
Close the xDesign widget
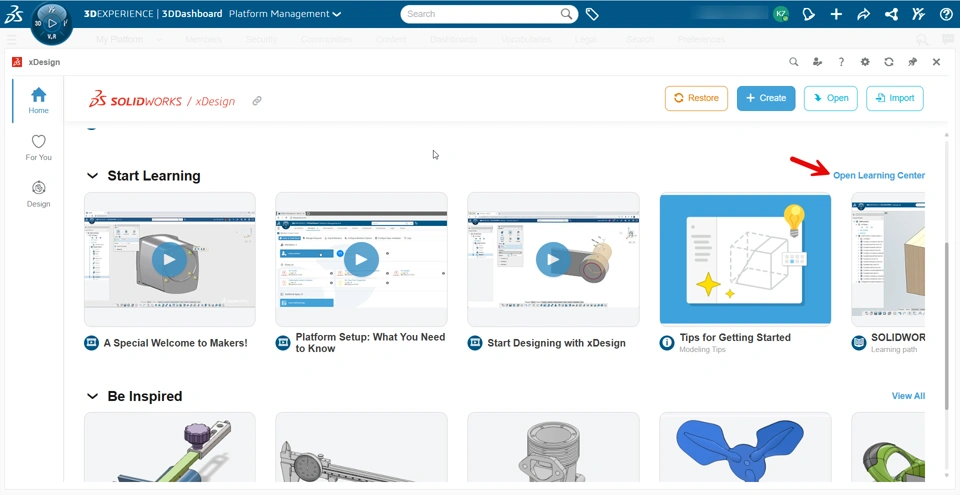tap(936, 62)
